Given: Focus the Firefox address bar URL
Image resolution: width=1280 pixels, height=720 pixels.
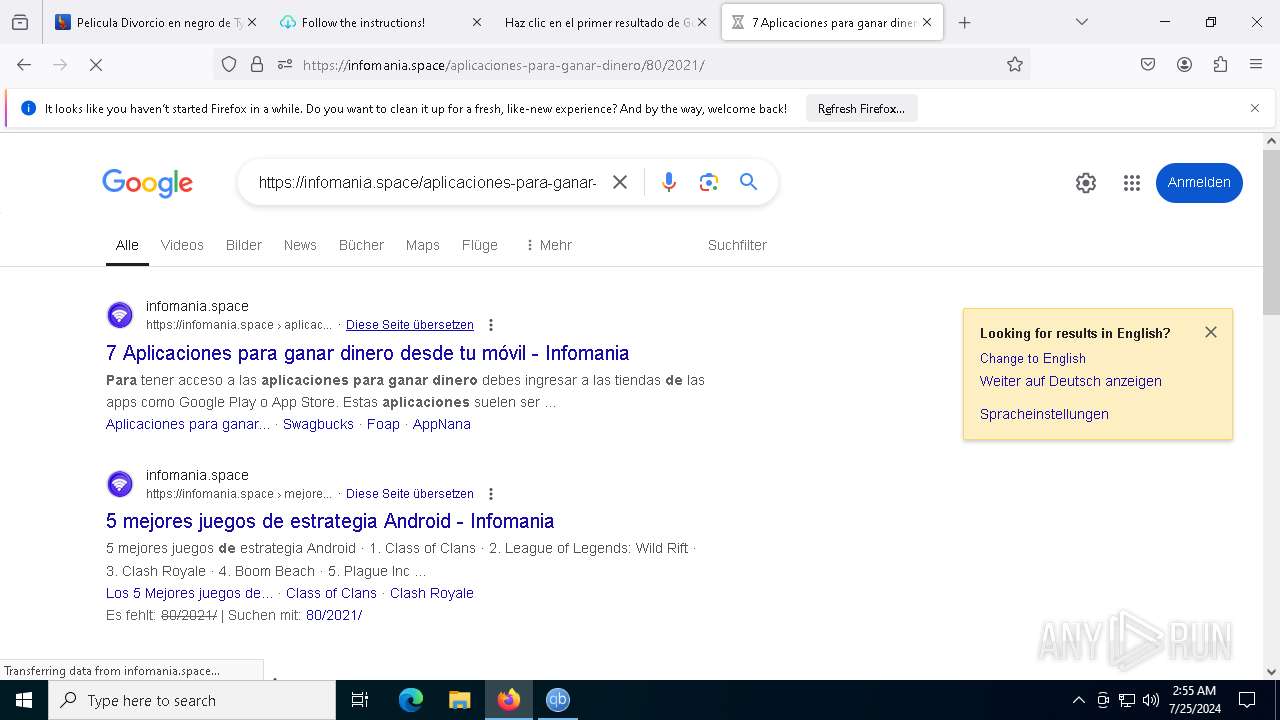Looking at the screenshot, I should tap(620, 65).
